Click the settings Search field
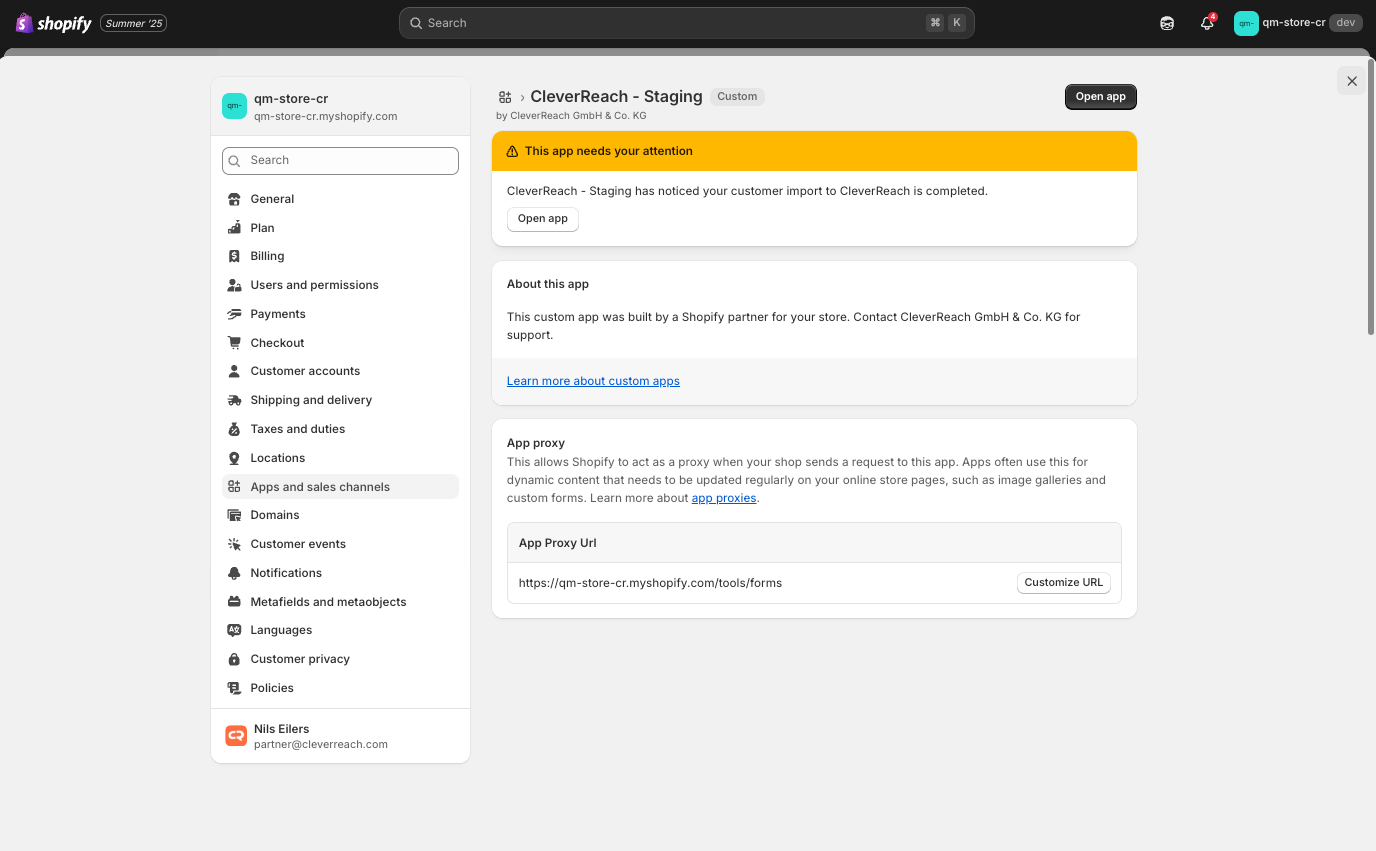 (x=340, y=160)
